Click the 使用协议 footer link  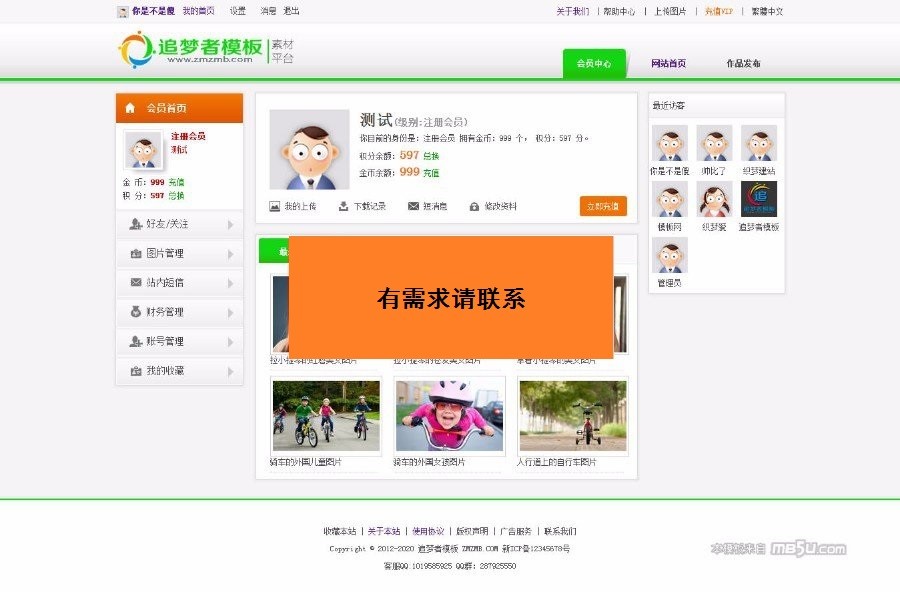pos(428,531)
